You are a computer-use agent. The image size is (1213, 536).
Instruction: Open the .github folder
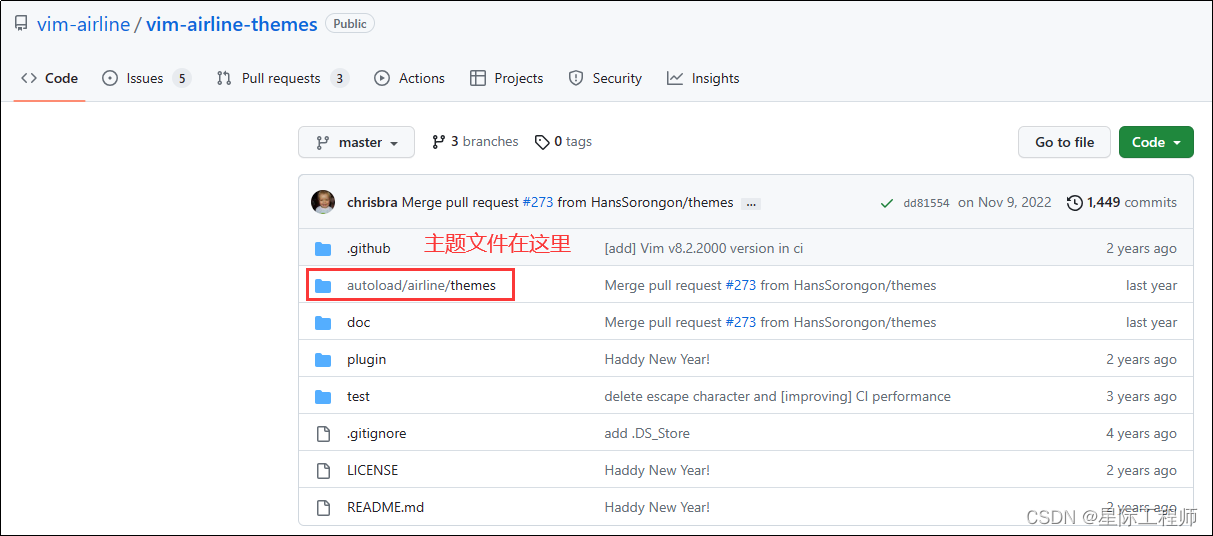coord(368,248)
